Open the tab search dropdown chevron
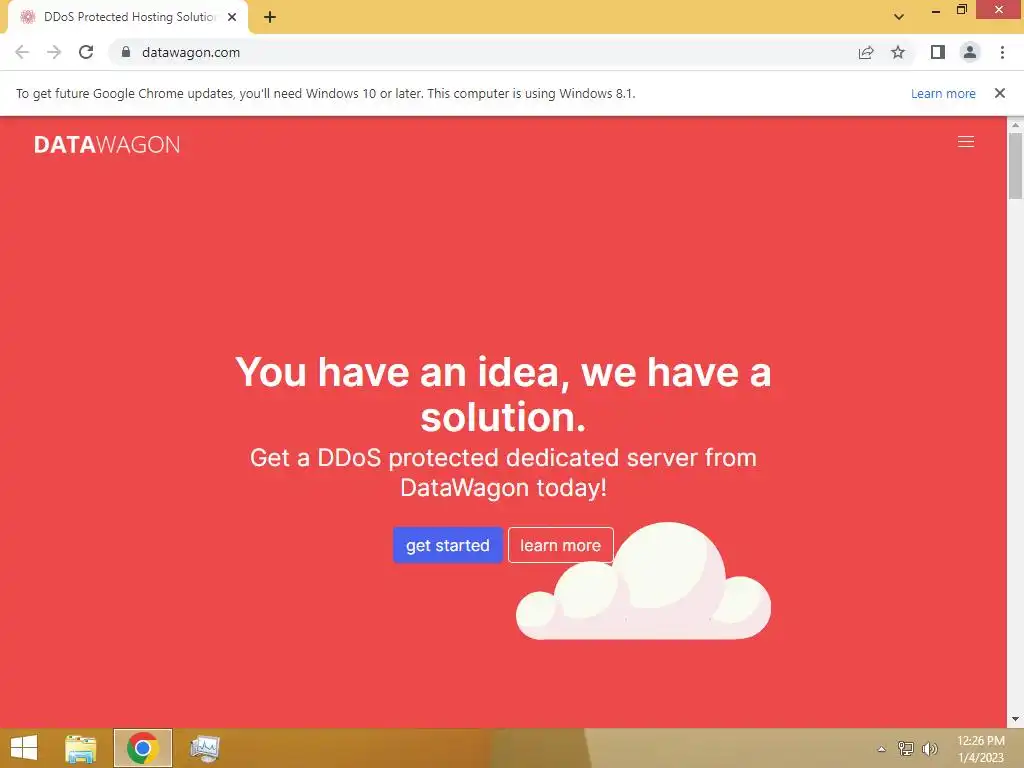The image size is (1024, 768). 899,17
